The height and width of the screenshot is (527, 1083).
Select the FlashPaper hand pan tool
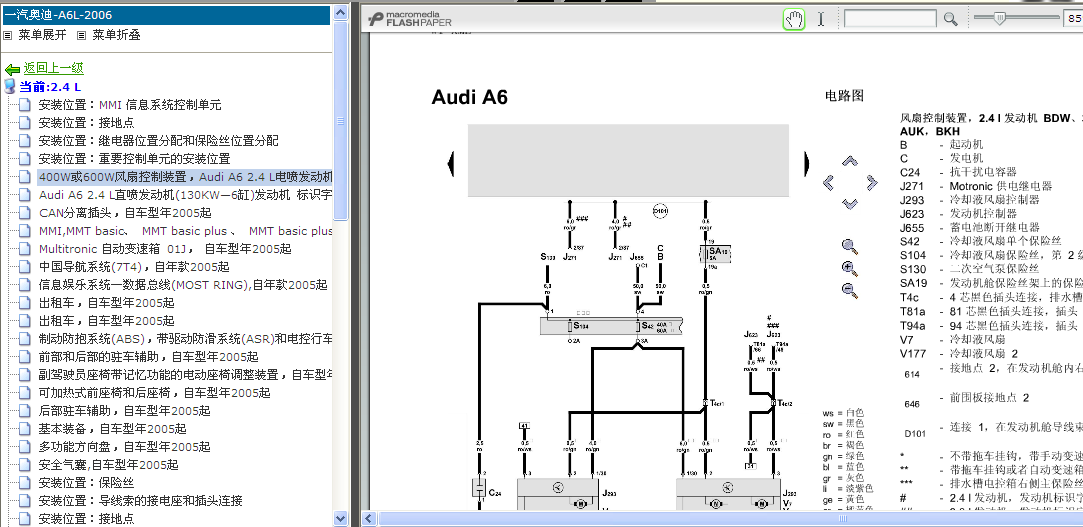point(794,19)
